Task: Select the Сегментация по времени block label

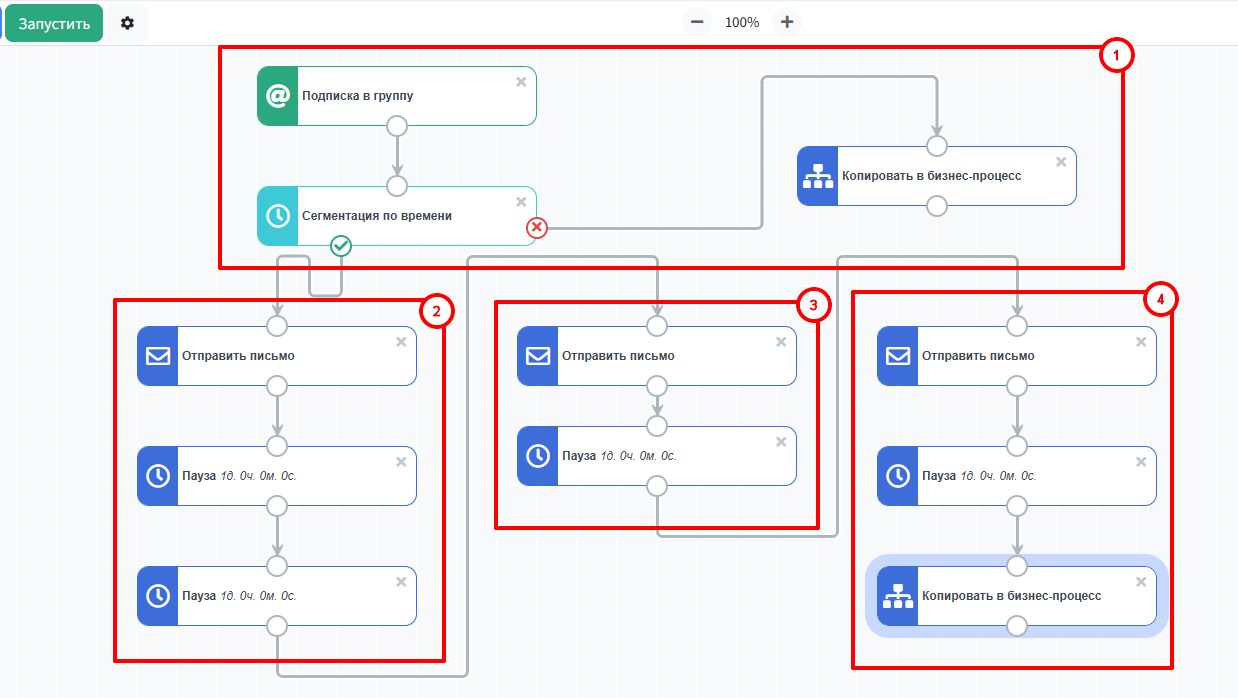Action: pos(377,216)
